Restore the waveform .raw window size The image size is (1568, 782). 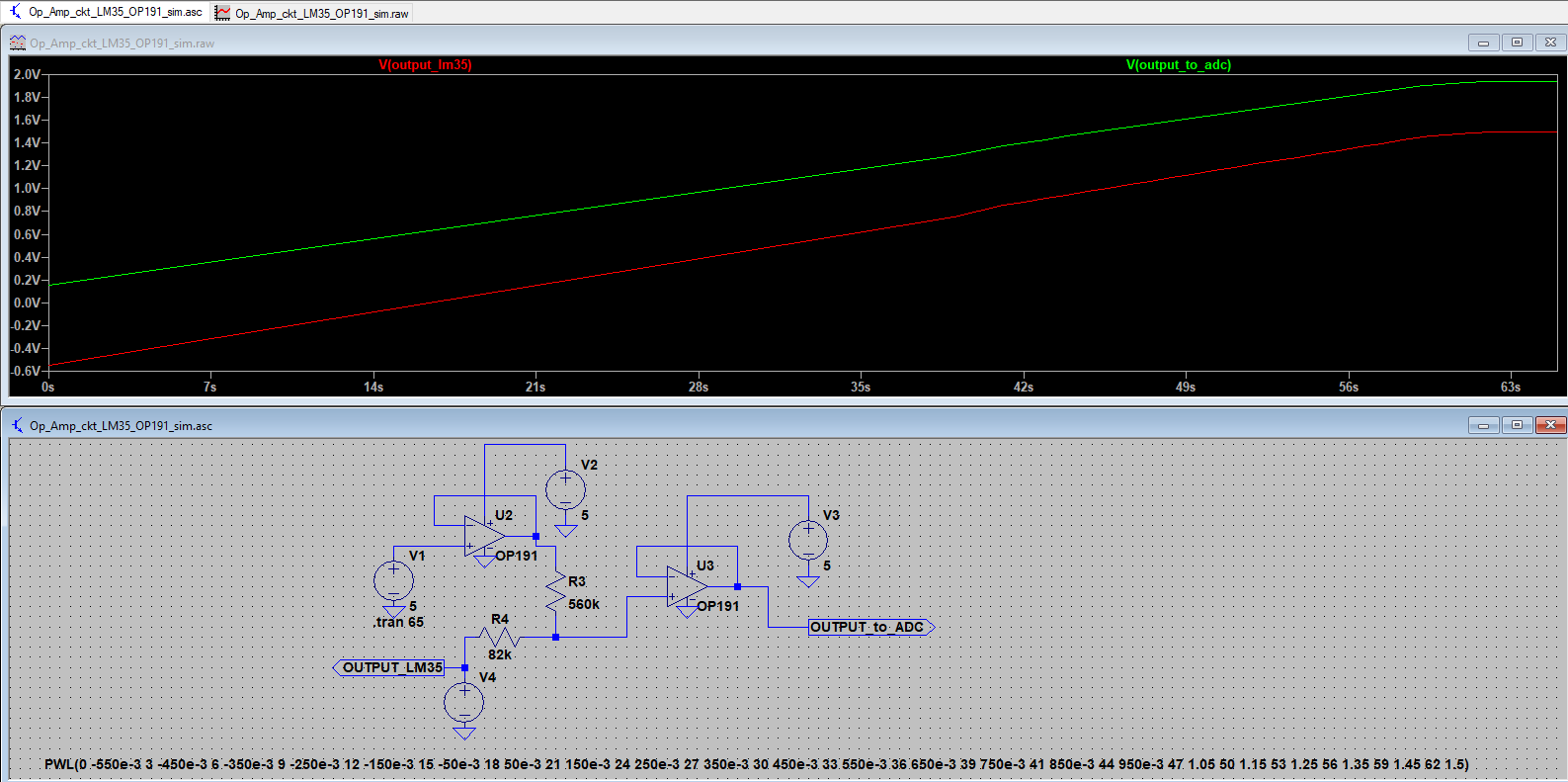tap(1517, 43)
